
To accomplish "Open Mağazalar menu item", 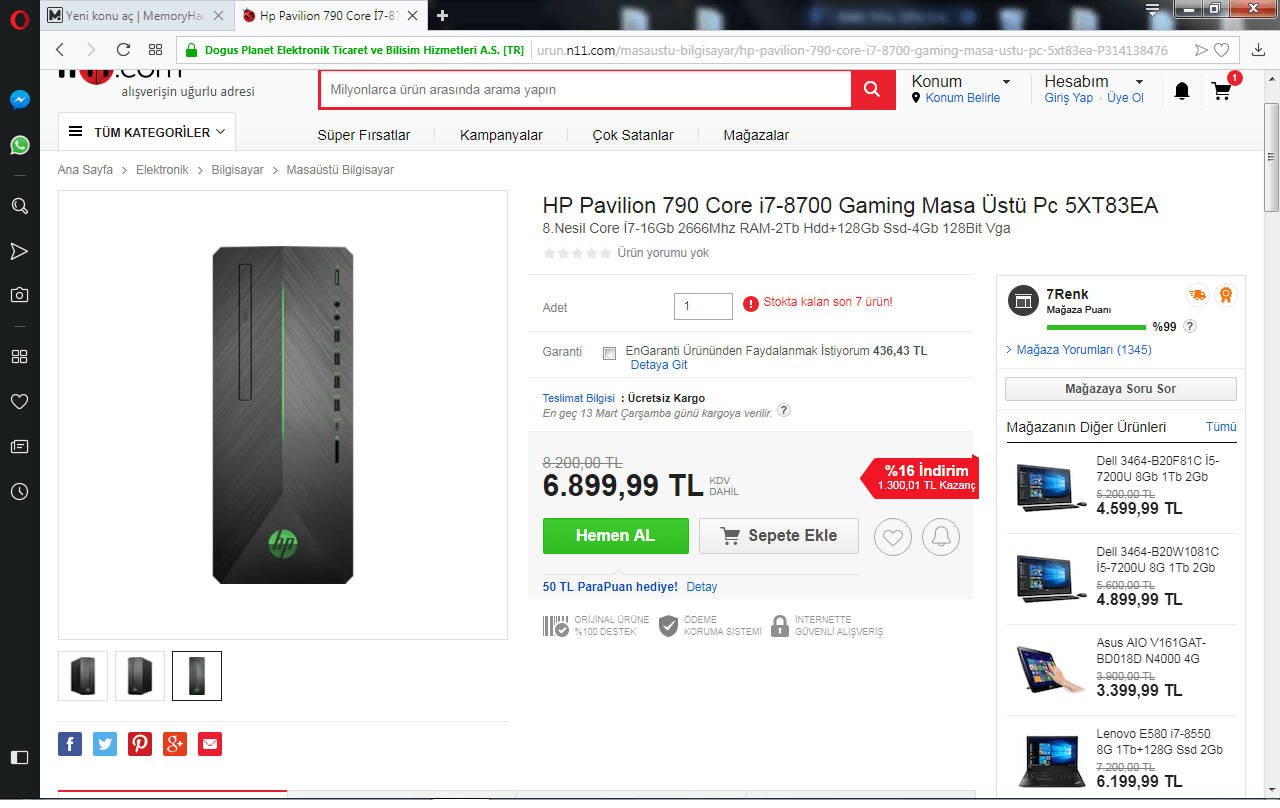I will coord(756,135).
